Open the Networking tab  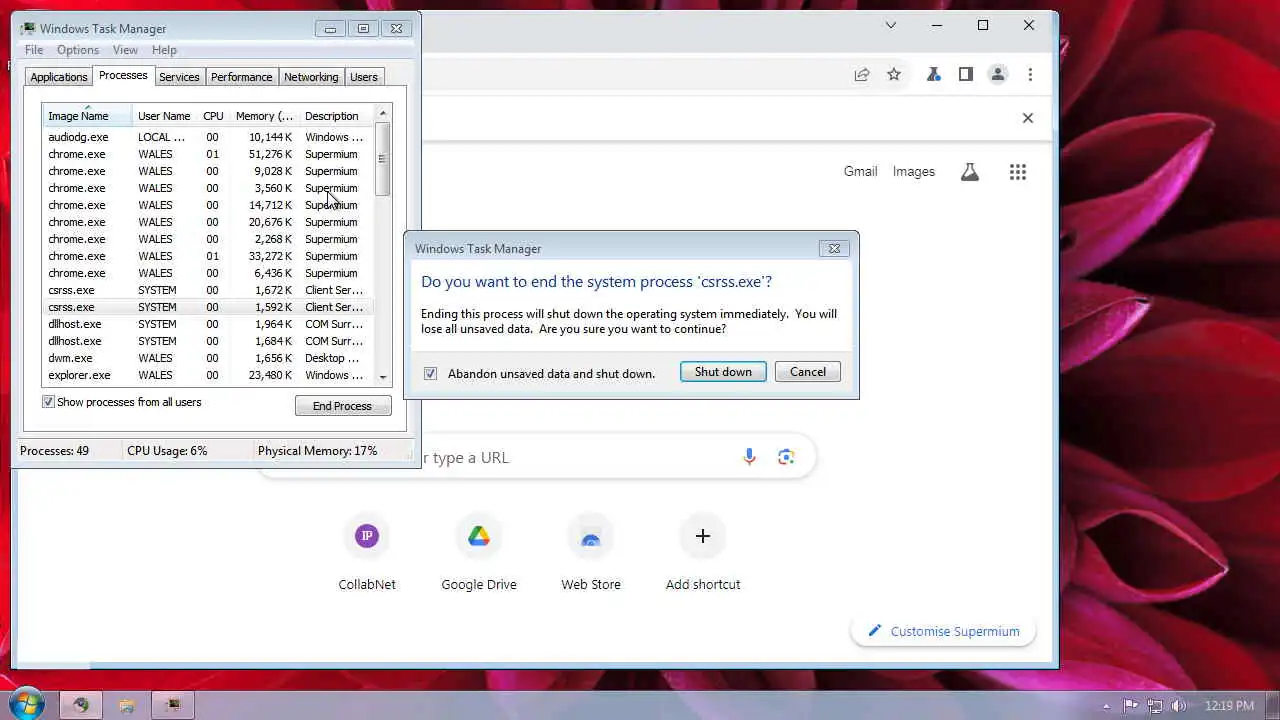click(311, 77)
